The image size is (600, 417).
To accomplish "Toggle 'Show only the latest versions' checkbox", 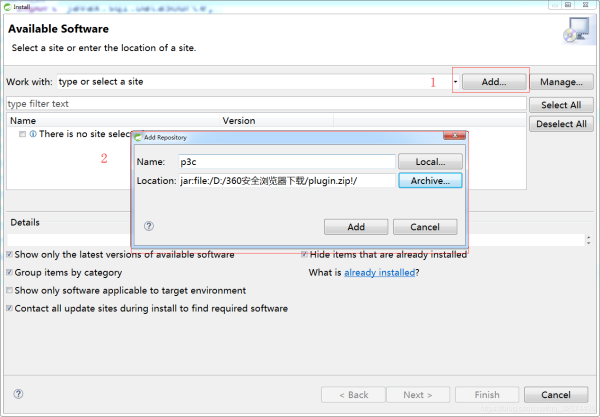I will (x=10, y=255).
